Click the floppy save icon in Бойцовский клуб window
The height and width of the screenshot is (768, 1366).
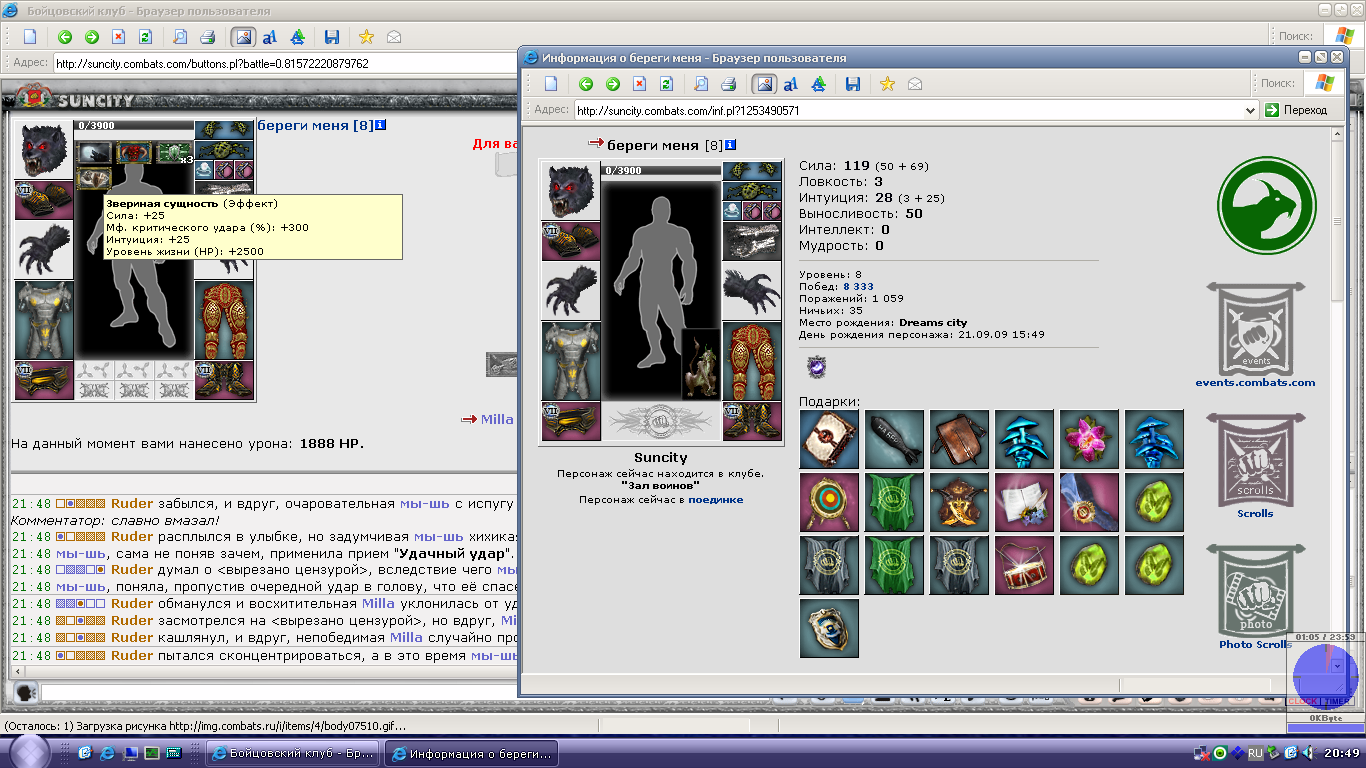[332, 37]
